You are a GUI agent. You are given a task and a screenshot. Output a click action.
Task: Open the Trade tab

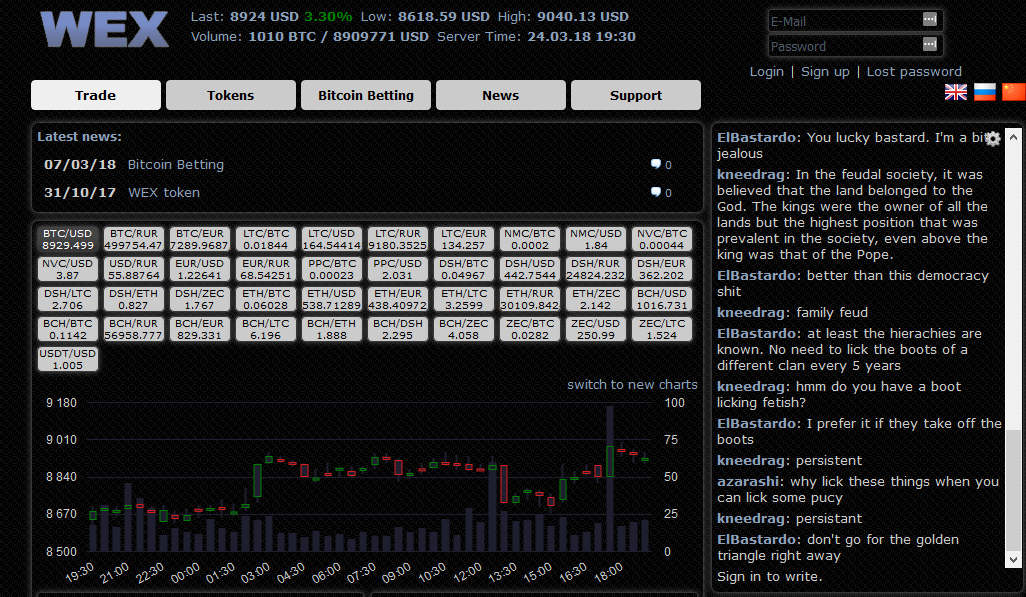click(x=96, y=95)
